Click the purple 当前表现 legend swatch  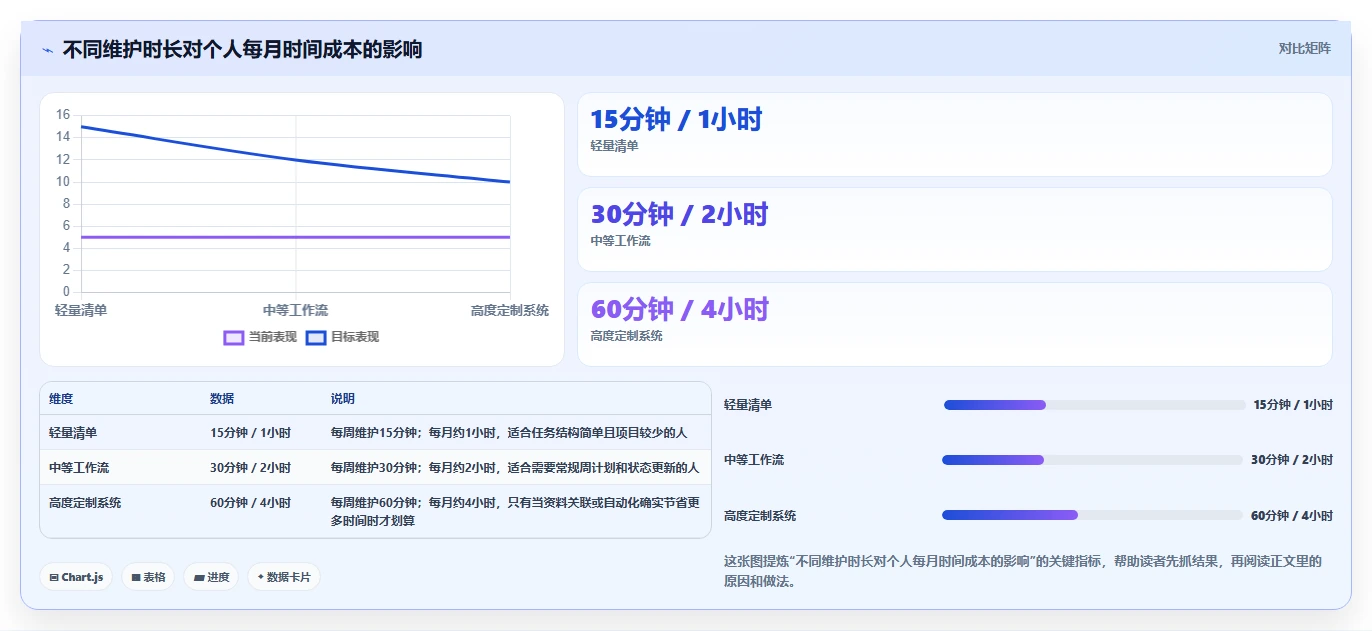[x=234, y=338]
